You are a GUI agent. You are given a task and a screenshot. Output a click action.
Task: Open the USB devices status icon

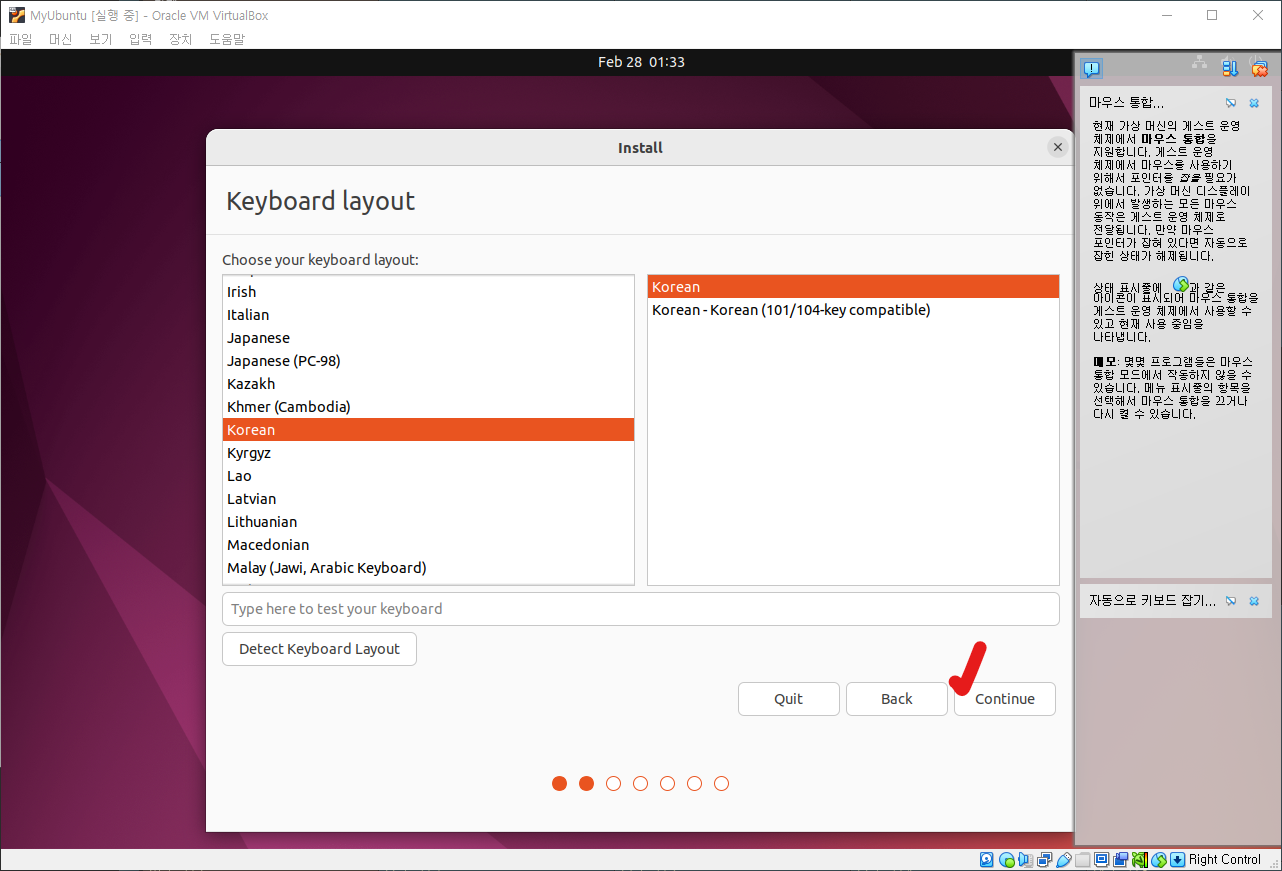pyautogui.click(x=1064, y=860)
